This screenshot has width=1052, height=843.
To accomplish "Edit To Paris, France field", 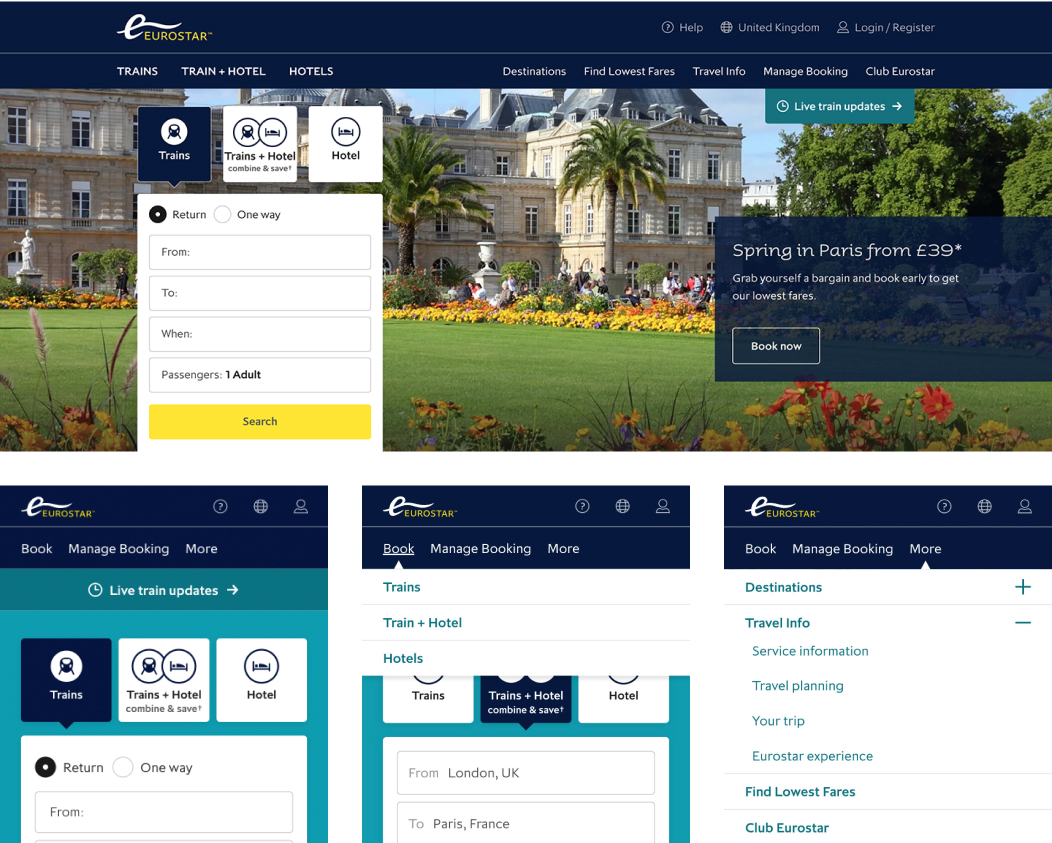I will [x=526, y=823].
